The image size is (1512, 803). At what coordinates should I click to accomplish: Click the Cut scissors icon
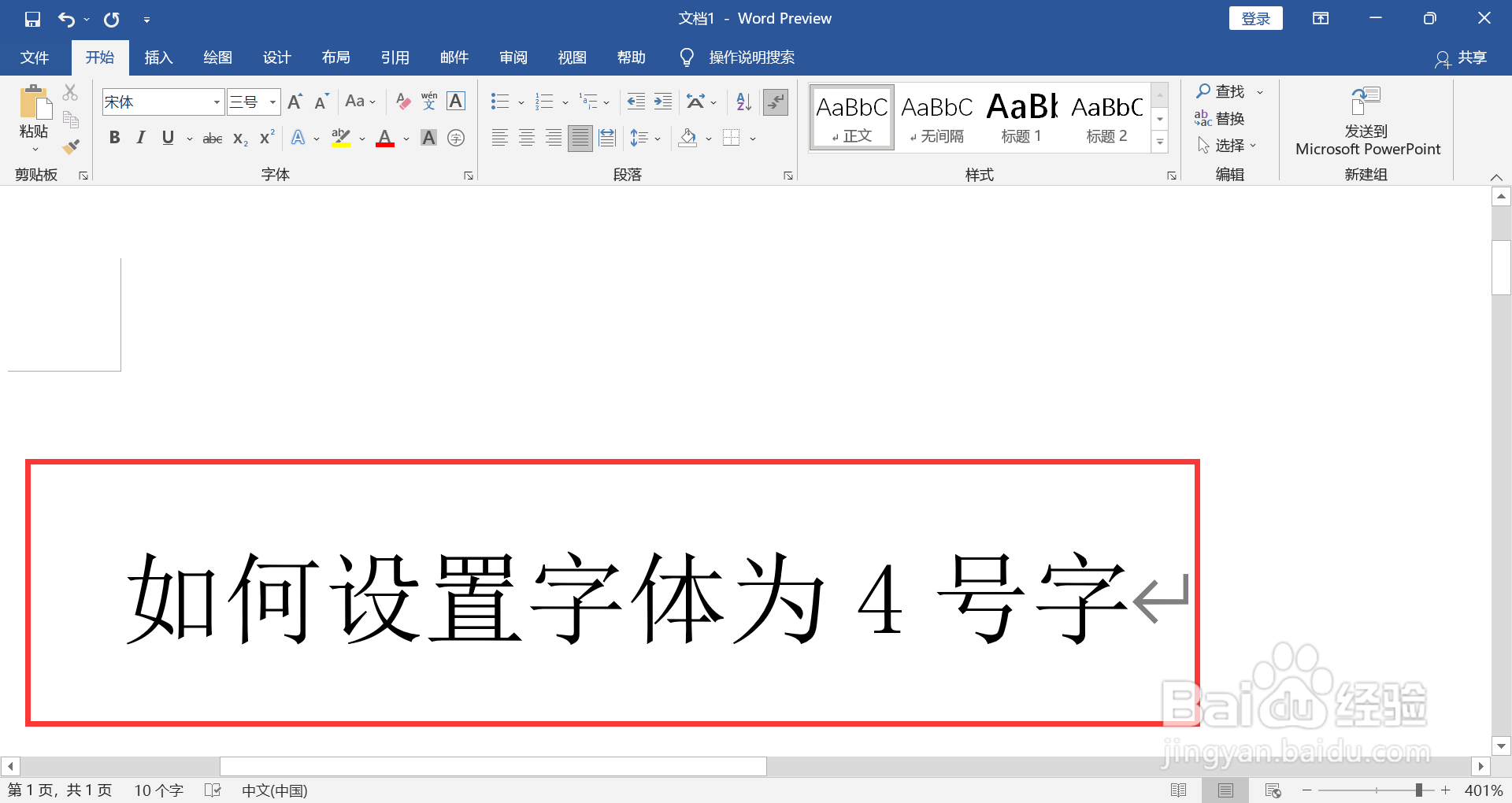click(70, 93)
